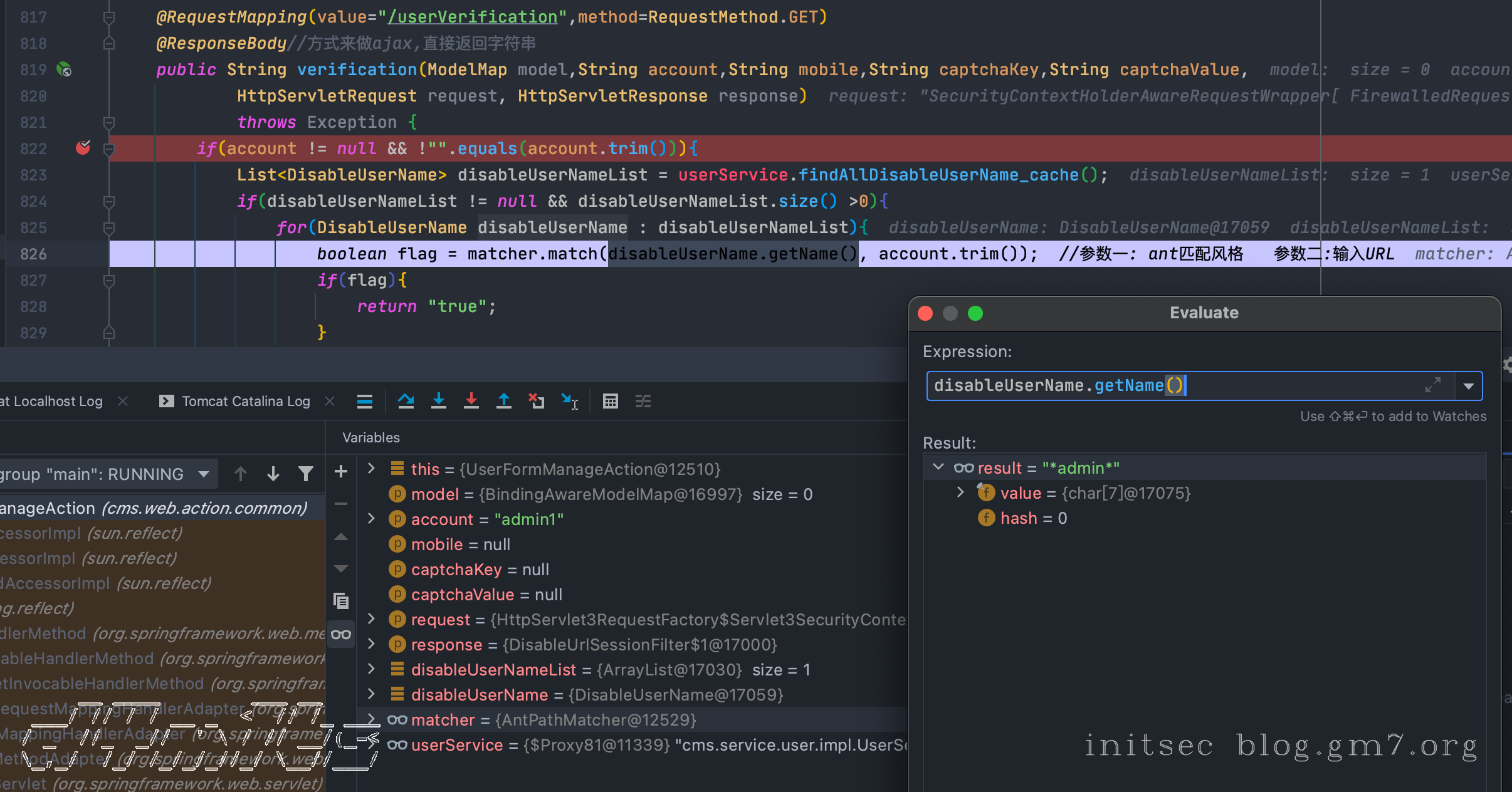1512x792 pixels.
Task: Click the filter frames funnel icon
Action: [x=305, y=474]
